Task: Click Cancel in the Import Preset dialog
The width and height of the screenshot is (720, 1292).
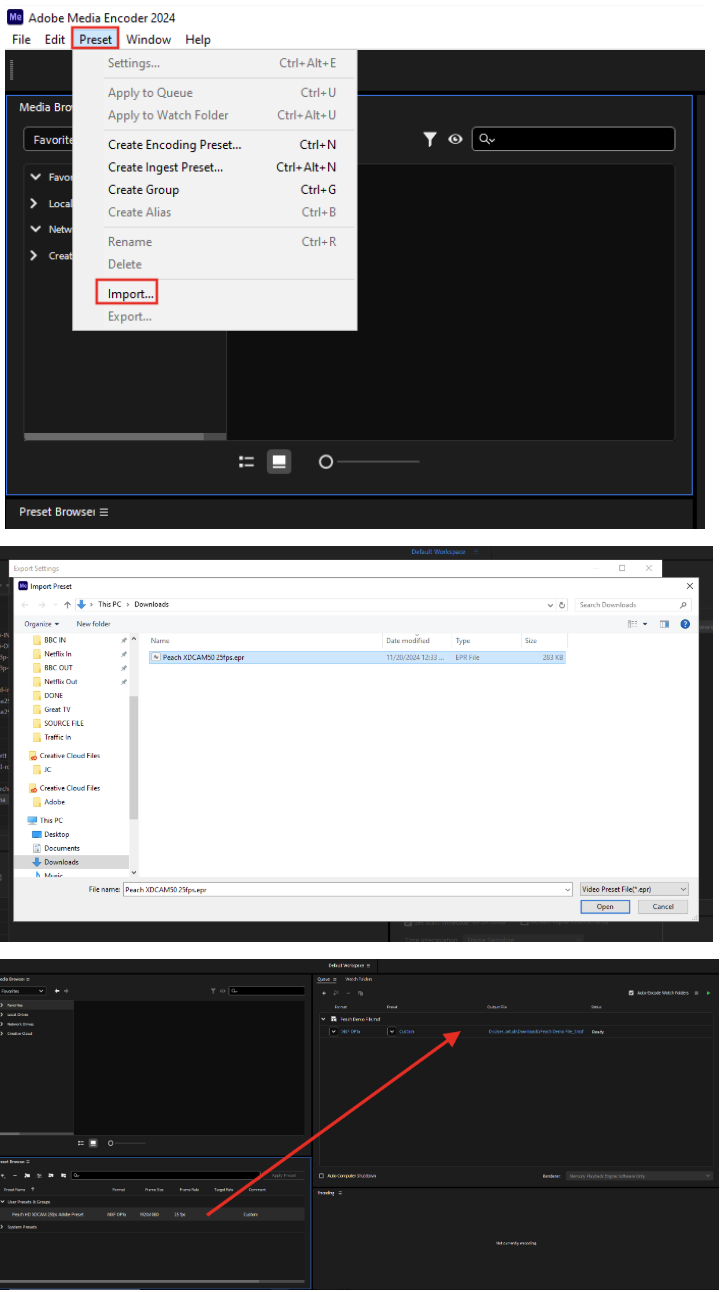Action: pyautogui.click(x=663, y=907)
